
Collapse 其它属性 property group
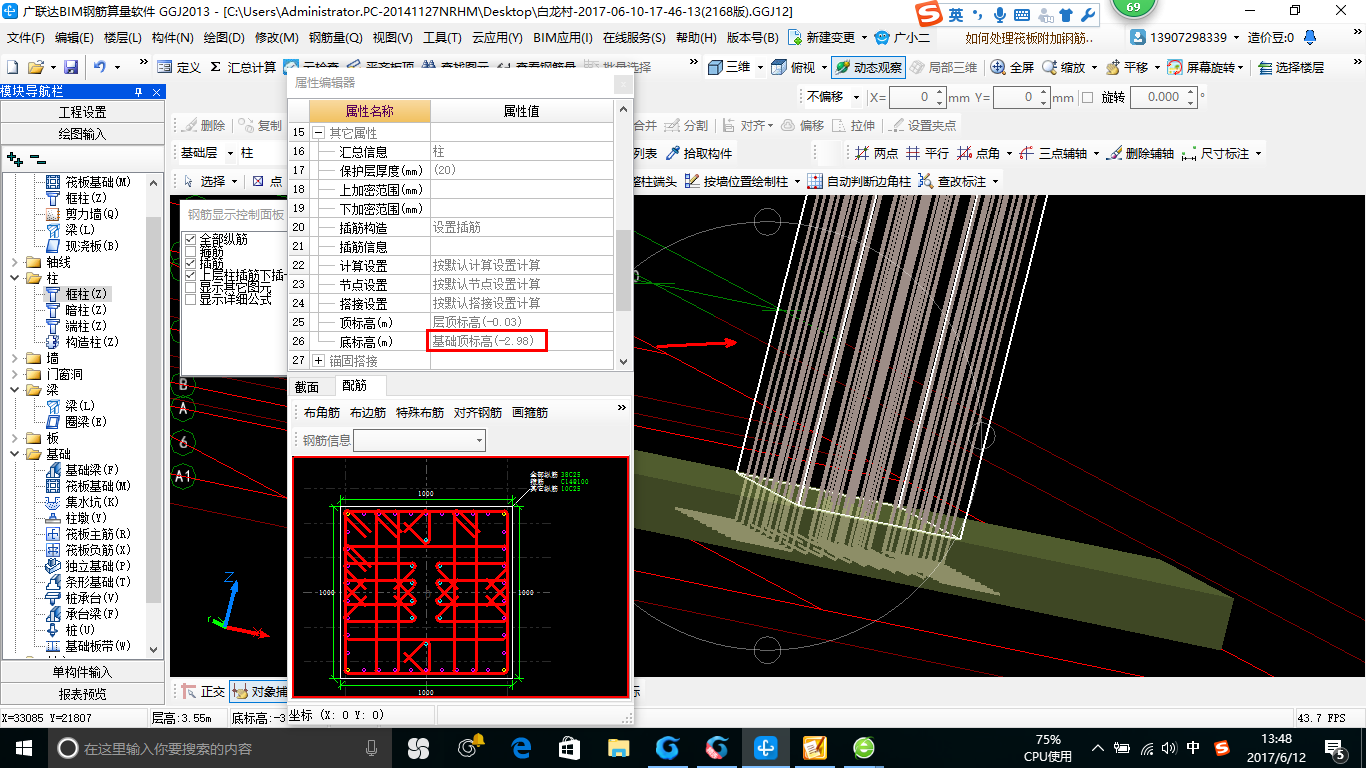click(319, 132)
